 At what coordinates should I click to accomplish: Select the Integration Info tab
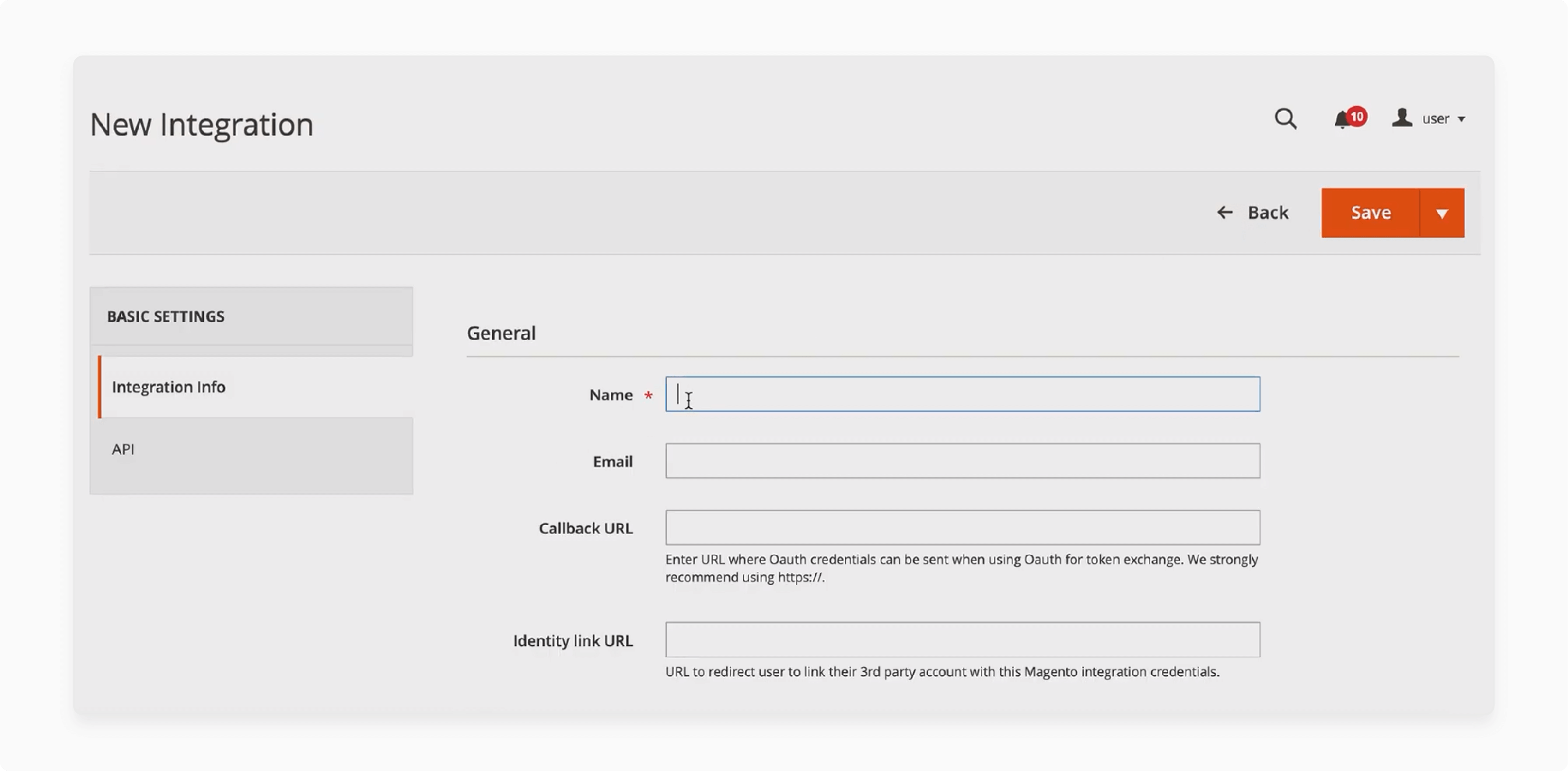coord(255,387)
